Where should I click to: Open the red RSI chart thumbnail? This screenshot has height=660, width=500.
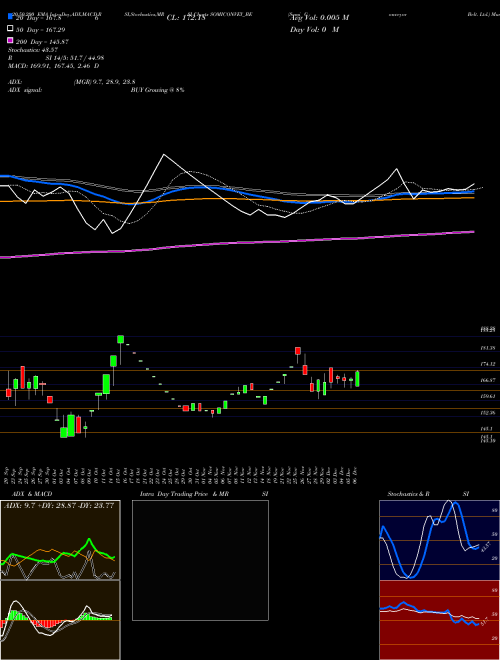coord(439,620)
